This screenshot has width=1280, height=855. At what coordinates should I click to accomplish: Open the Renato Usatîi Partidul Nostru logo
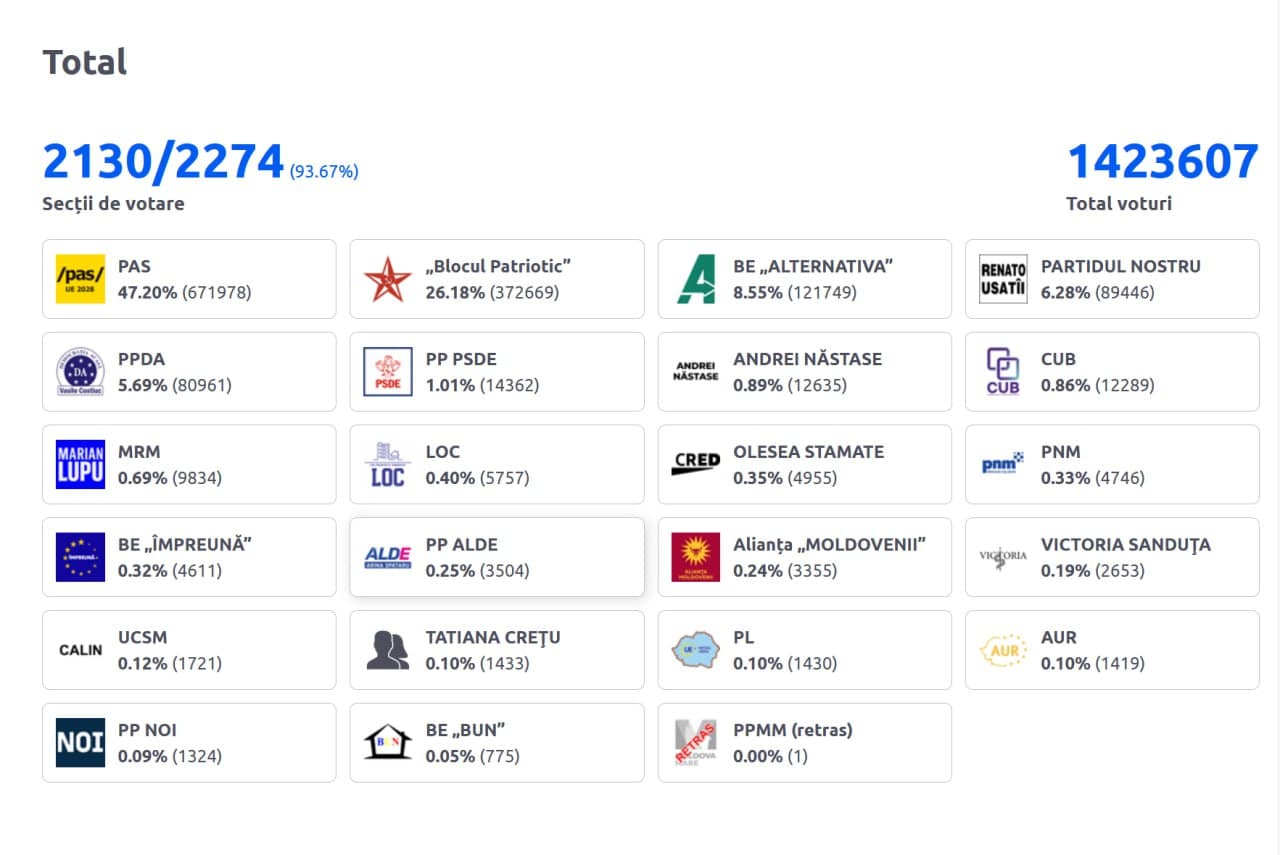point(1002,278)
